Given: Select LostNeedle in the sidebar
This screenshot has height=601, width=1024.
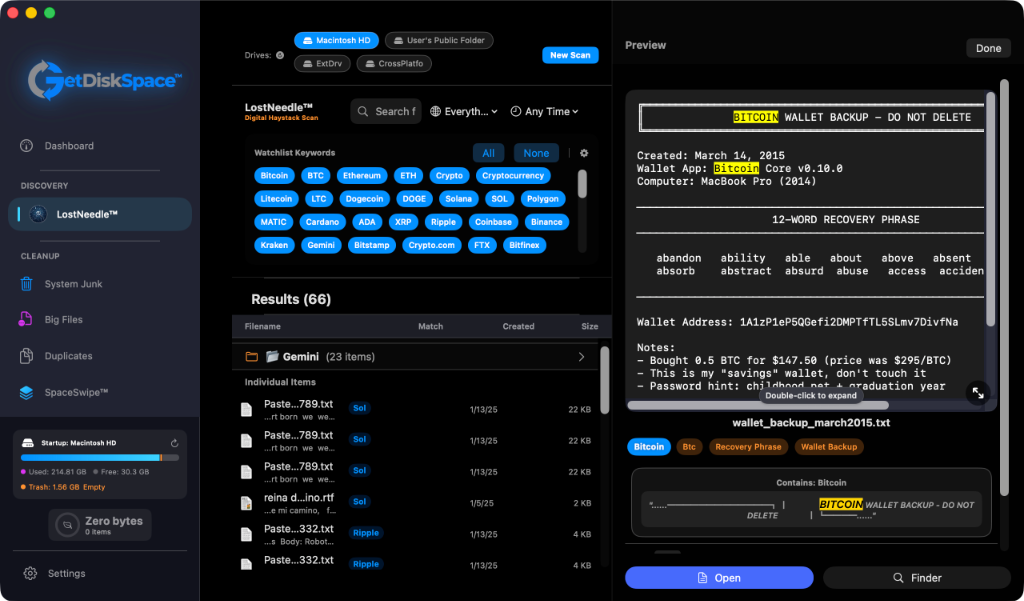Looking at the screenshot, I should [100, 214].
